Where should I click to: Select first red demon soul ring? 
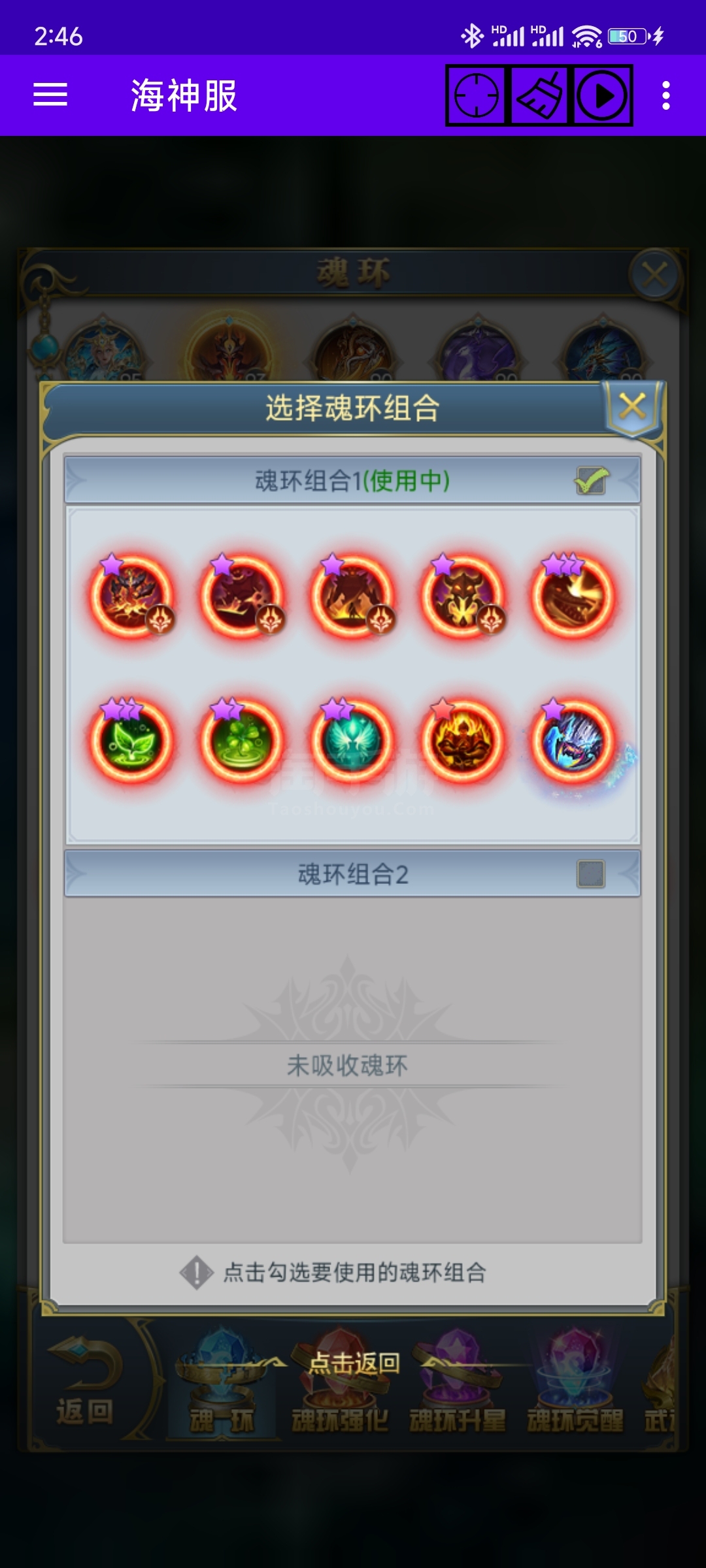tap(131, 596)
